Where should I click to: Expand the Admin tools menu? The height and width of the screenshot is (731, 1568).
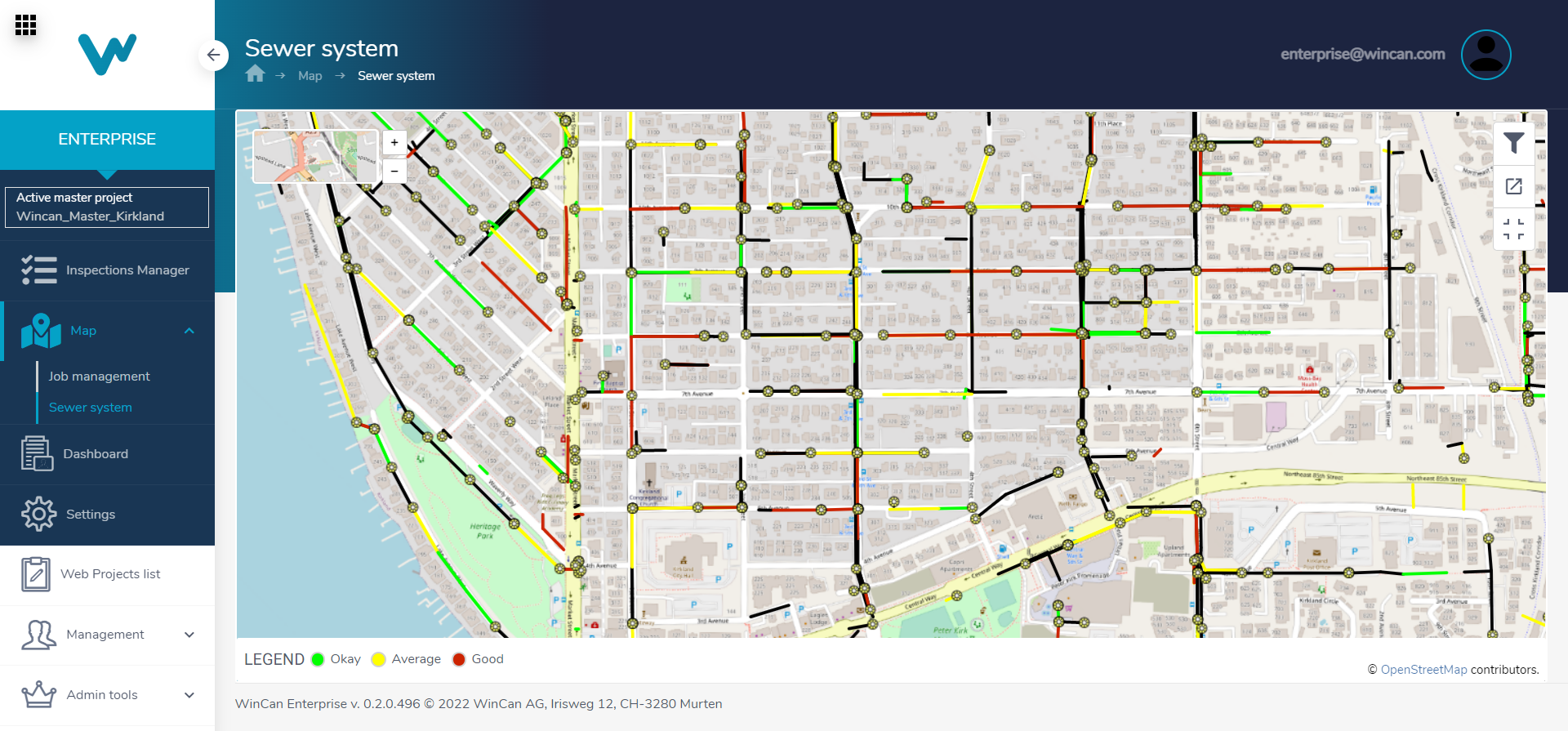(x=189, y=695)
